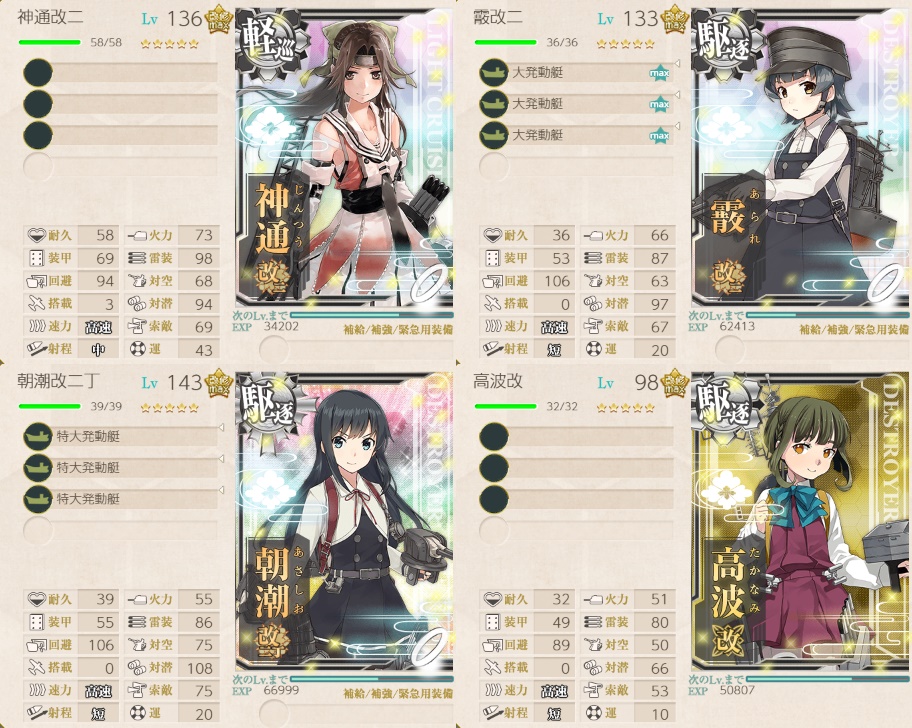Click Kasumi's EXP progress bar
Image resolution: width=912 pixels, height=728 pixels.
828,315
